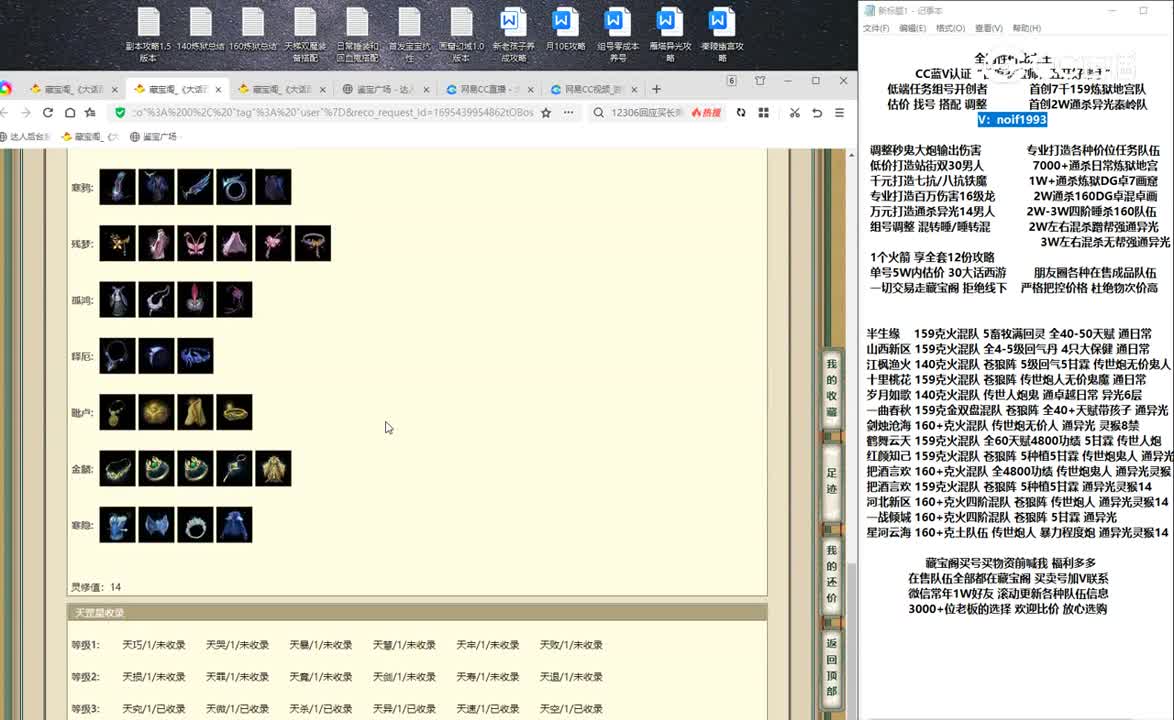
Task: Click the 热搜 hot search button
Action: (706, 112)
